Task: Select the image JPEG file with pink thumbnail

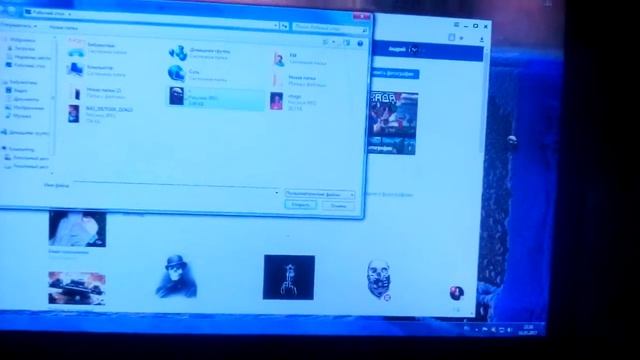Action: point(277,101)
